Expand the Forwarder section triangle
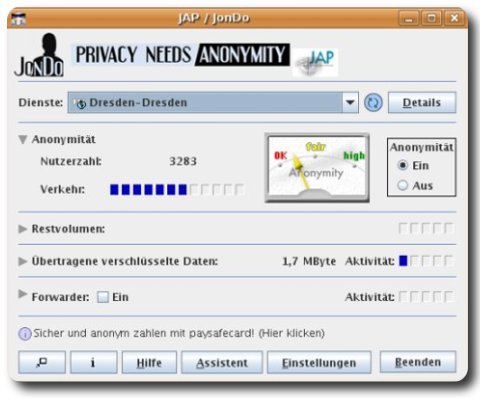Screen dimensions: 480x398 tap(23, 294)
